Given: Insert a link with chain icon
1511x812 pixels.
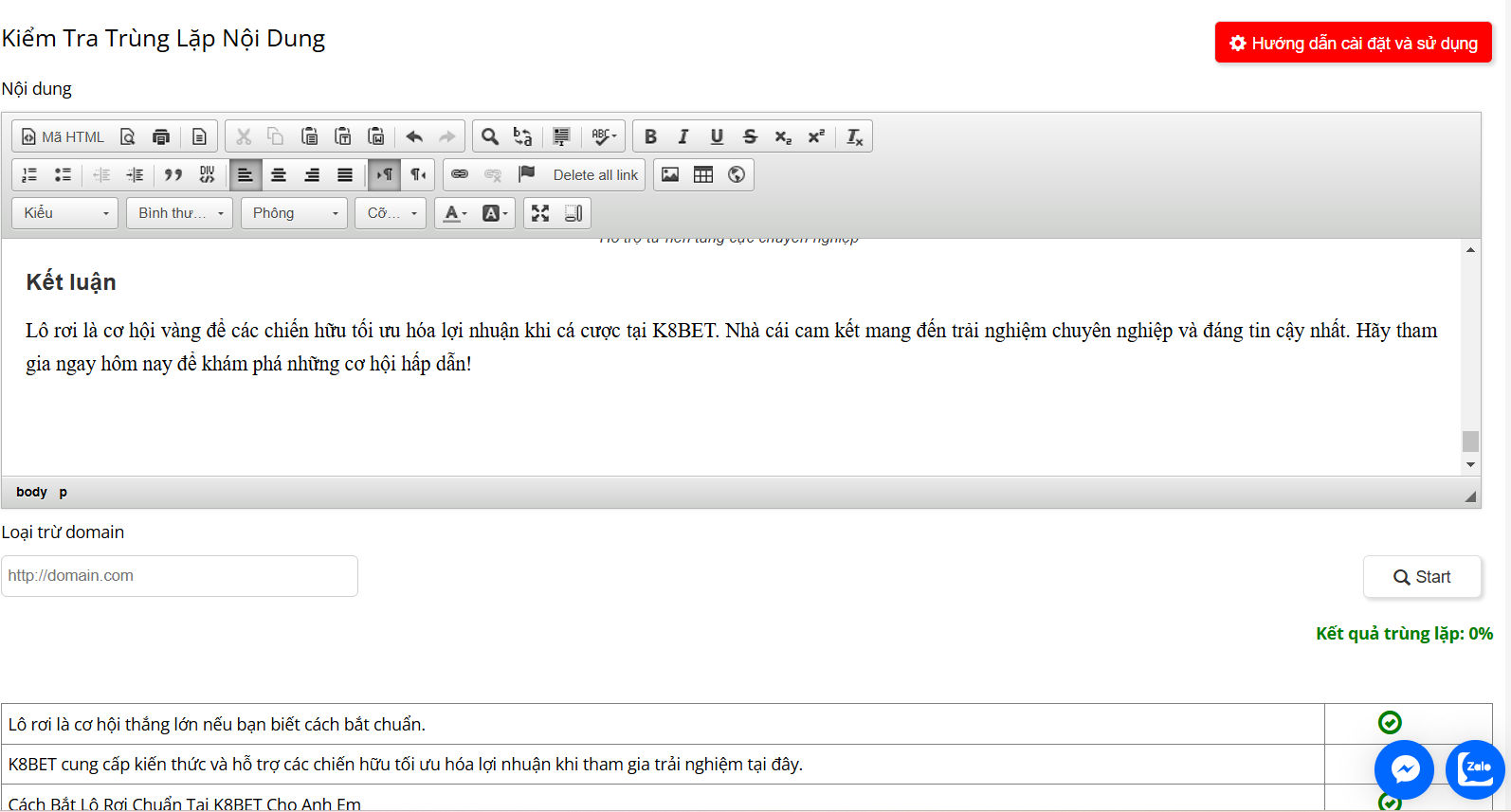Looking at the screenshot, I should point(460,174).
